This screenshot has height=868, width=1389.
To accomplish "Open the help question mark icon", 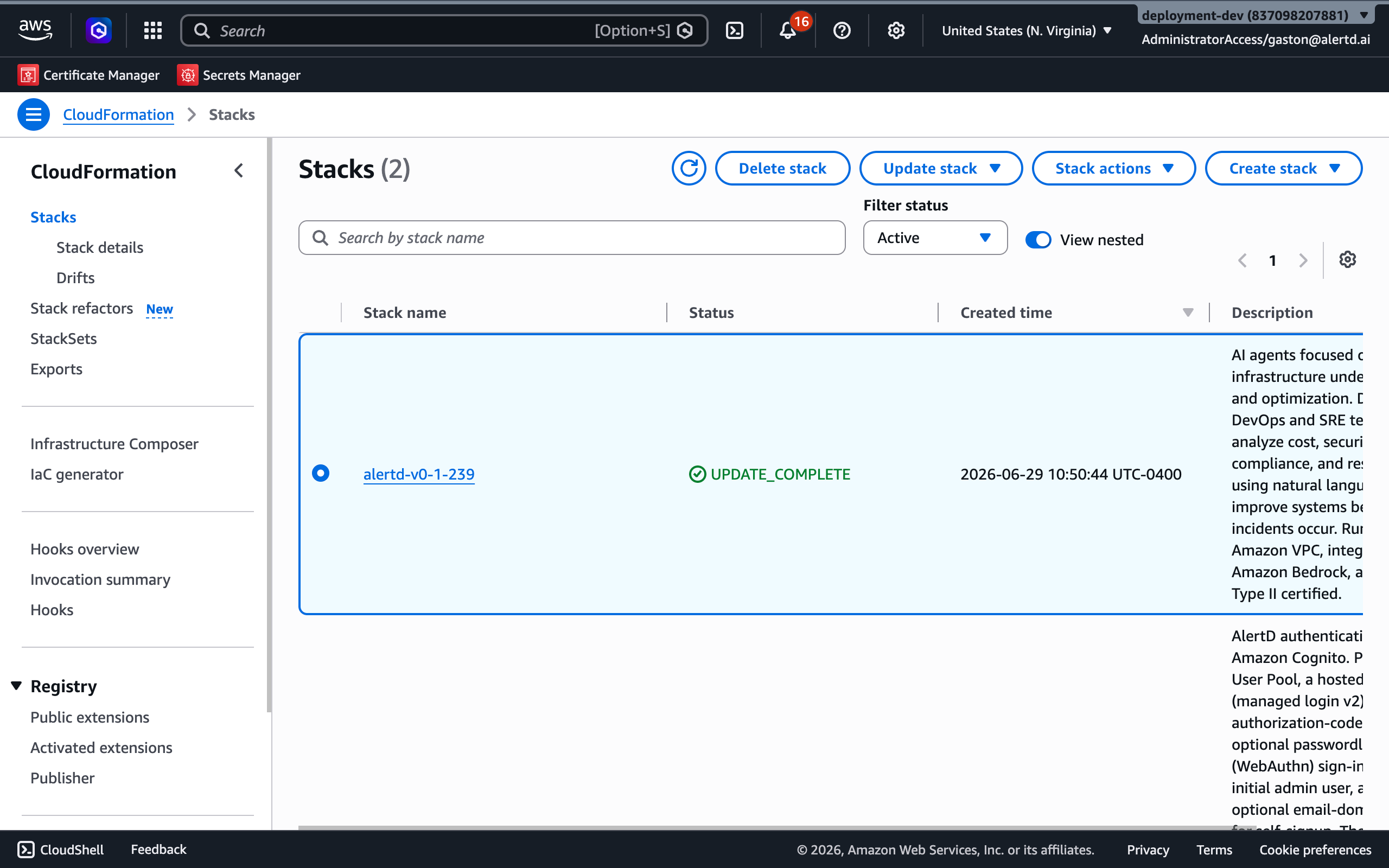I will pyautogui.click(x=842, y=30).
